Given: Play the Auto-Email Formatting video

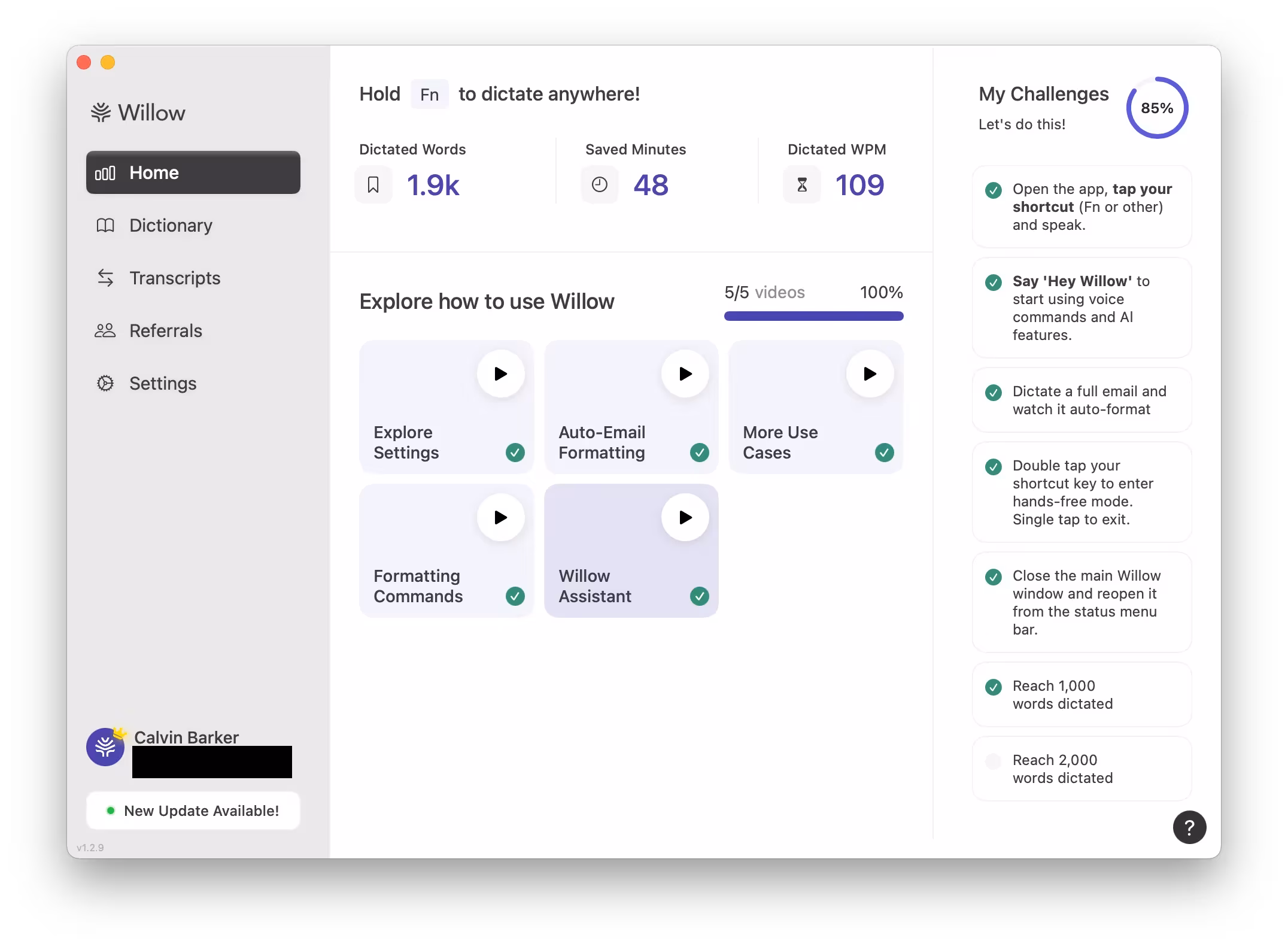Looking at the screenshot, I should (685, 374).
